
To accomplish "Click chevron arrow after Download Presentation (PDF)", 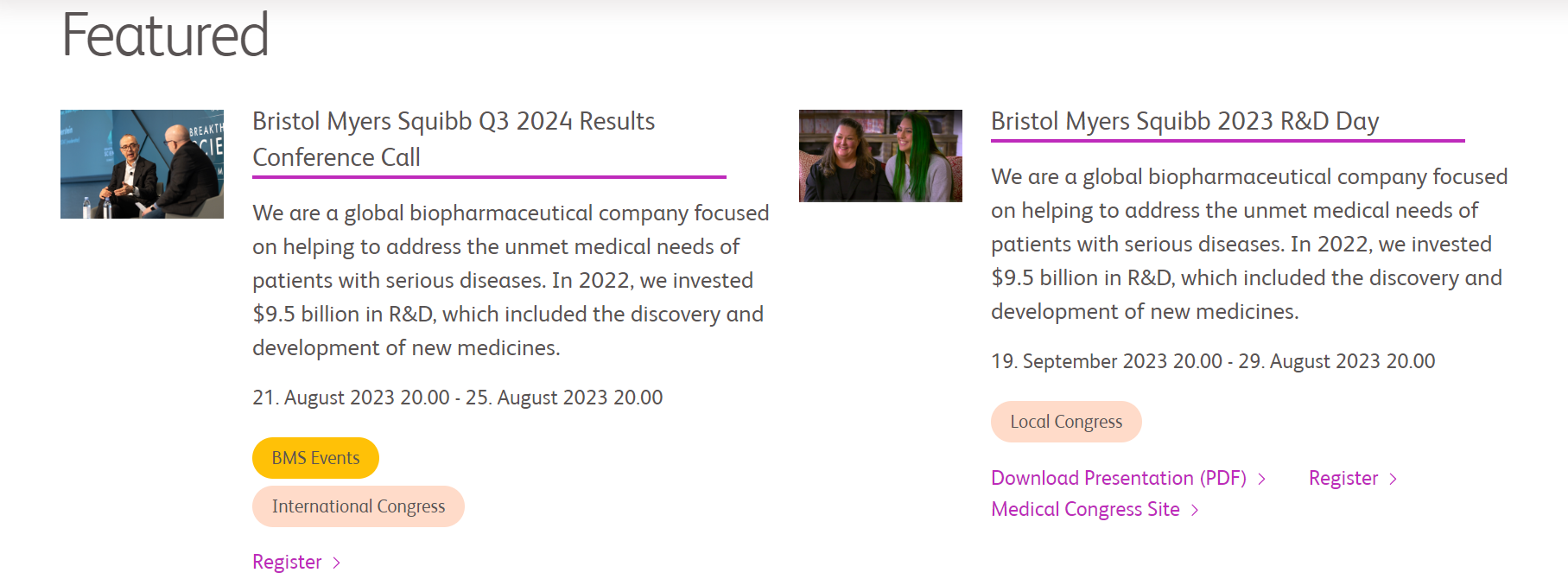I will (x=1262, y=479).
